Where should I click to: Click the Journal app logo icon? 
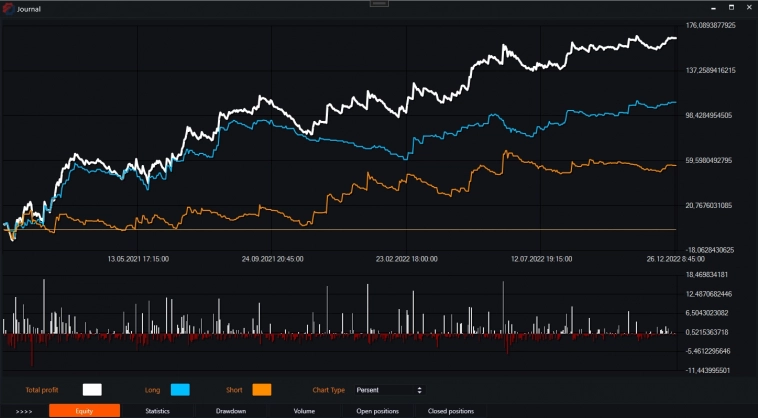pos(8,8)
